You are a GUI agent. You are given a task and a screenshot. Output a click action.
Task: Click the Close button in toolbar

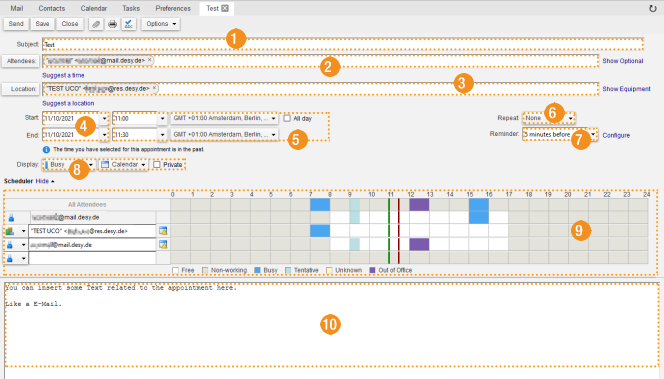click(70, 24)
